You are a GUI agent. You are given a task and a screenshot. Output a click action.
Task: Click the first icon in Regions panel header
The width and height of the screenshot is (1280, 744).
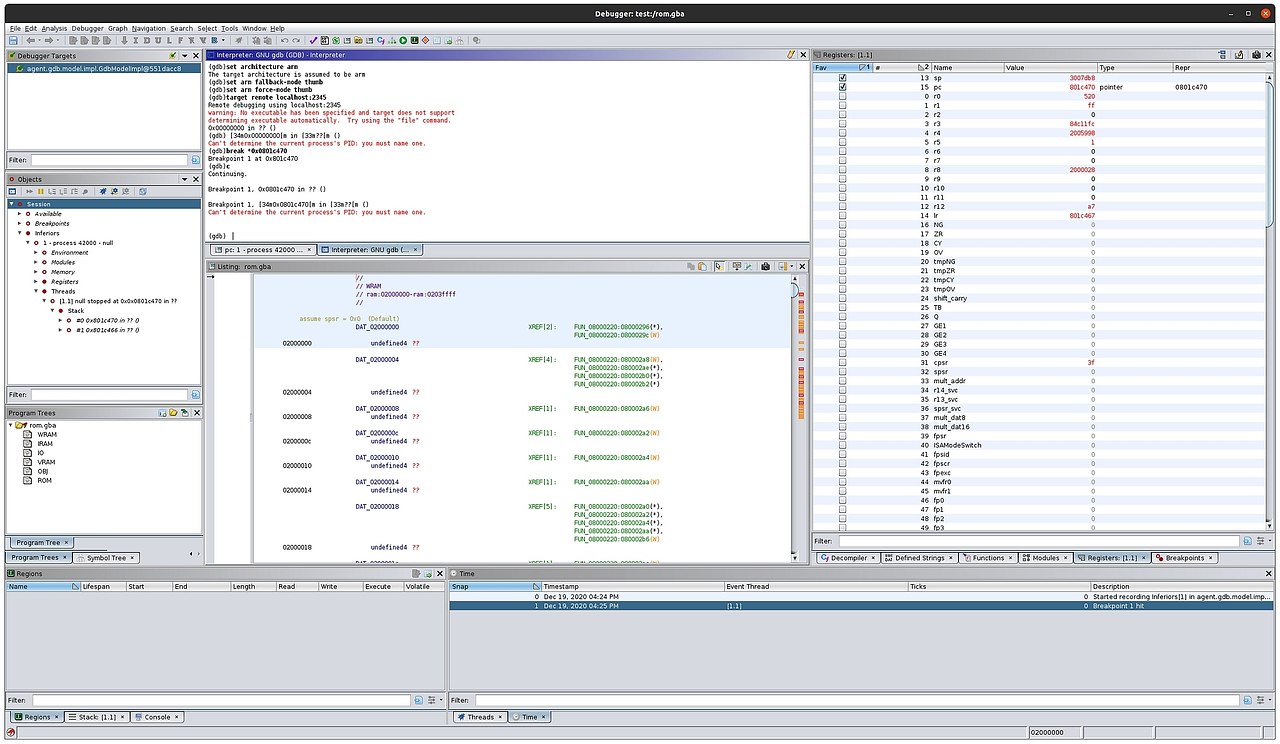(416, 574)
